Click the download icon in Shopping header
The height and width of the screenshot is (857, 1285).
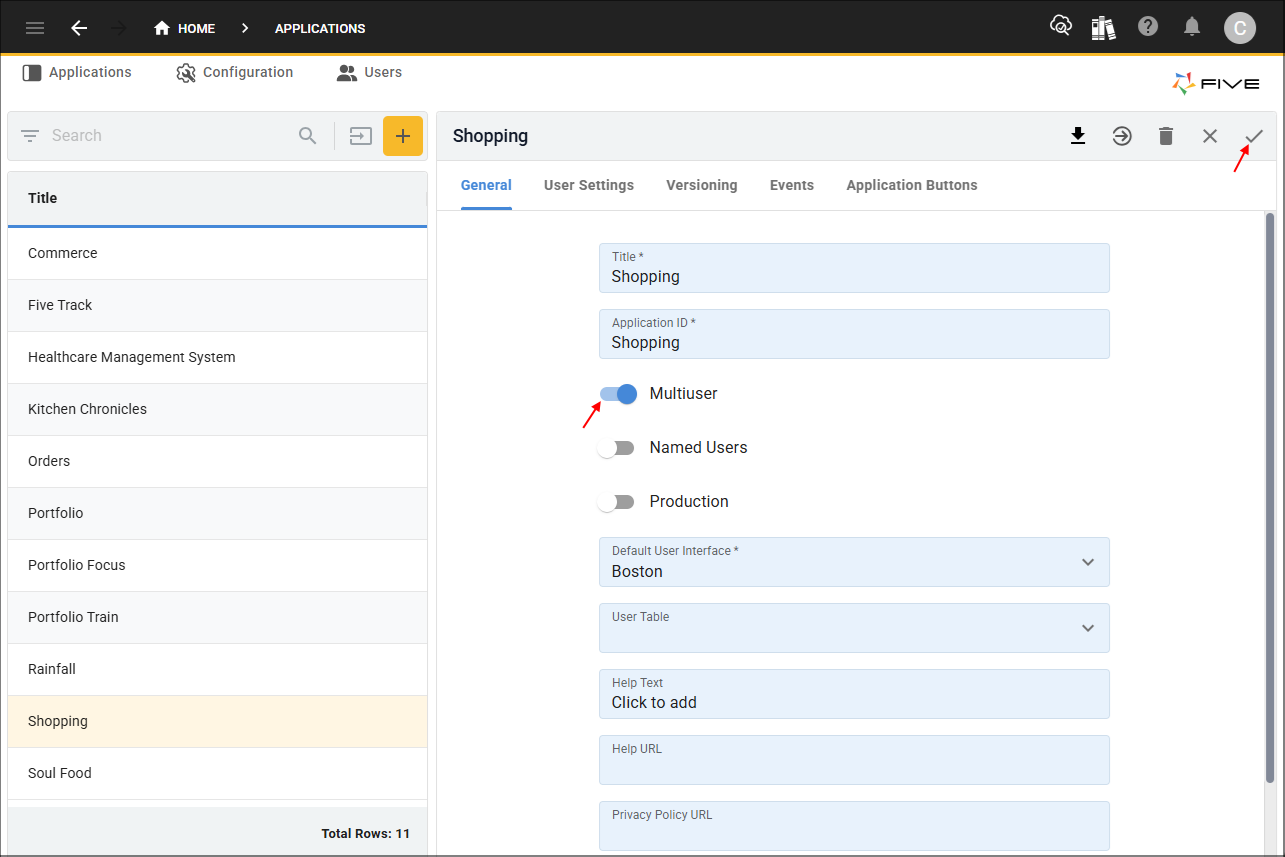pos(1078,136)
